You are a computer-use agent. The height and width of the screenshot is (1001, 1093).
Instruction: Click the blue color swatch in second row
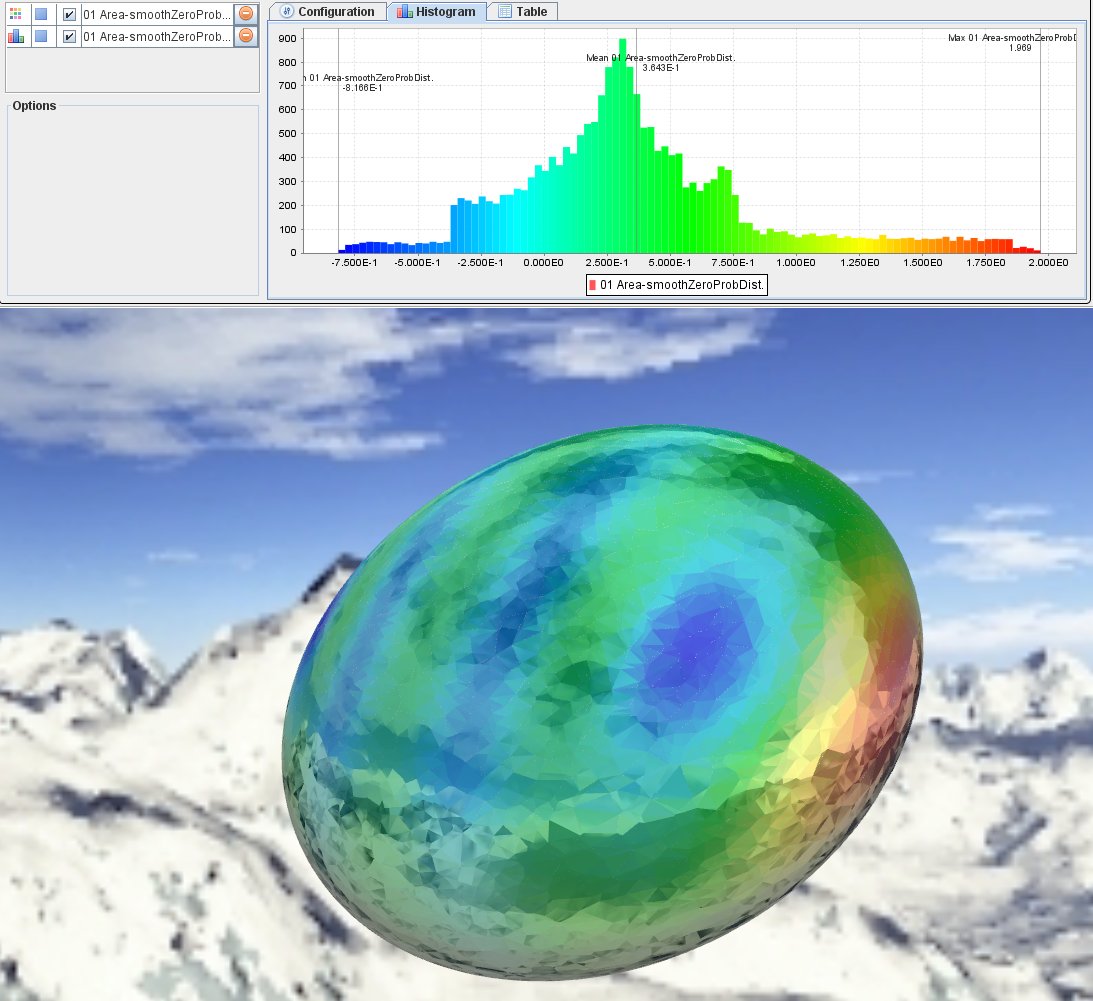coord(41,36)
